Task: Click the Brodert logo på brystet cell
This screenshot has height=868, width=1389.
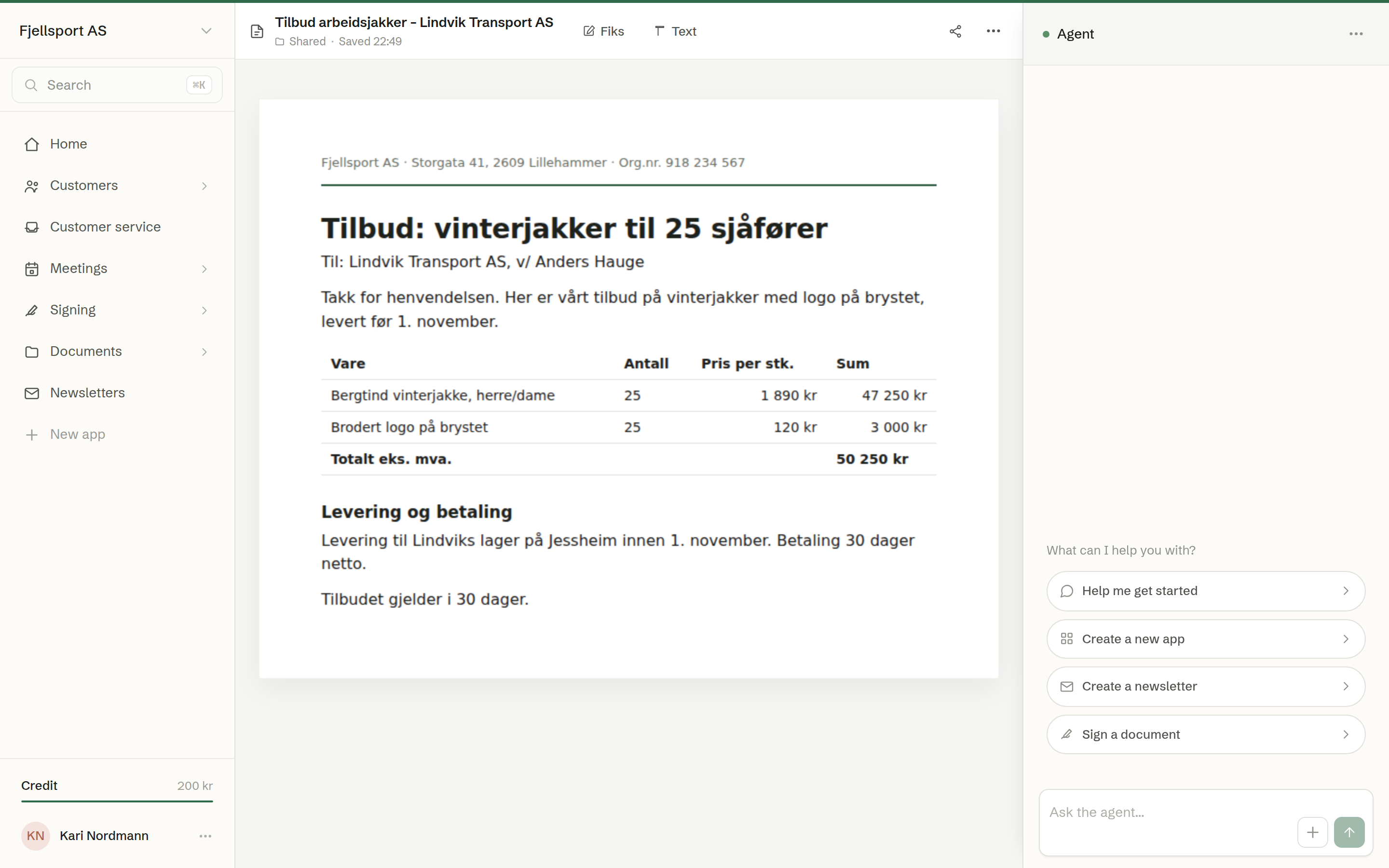Action: pos(409,428)
